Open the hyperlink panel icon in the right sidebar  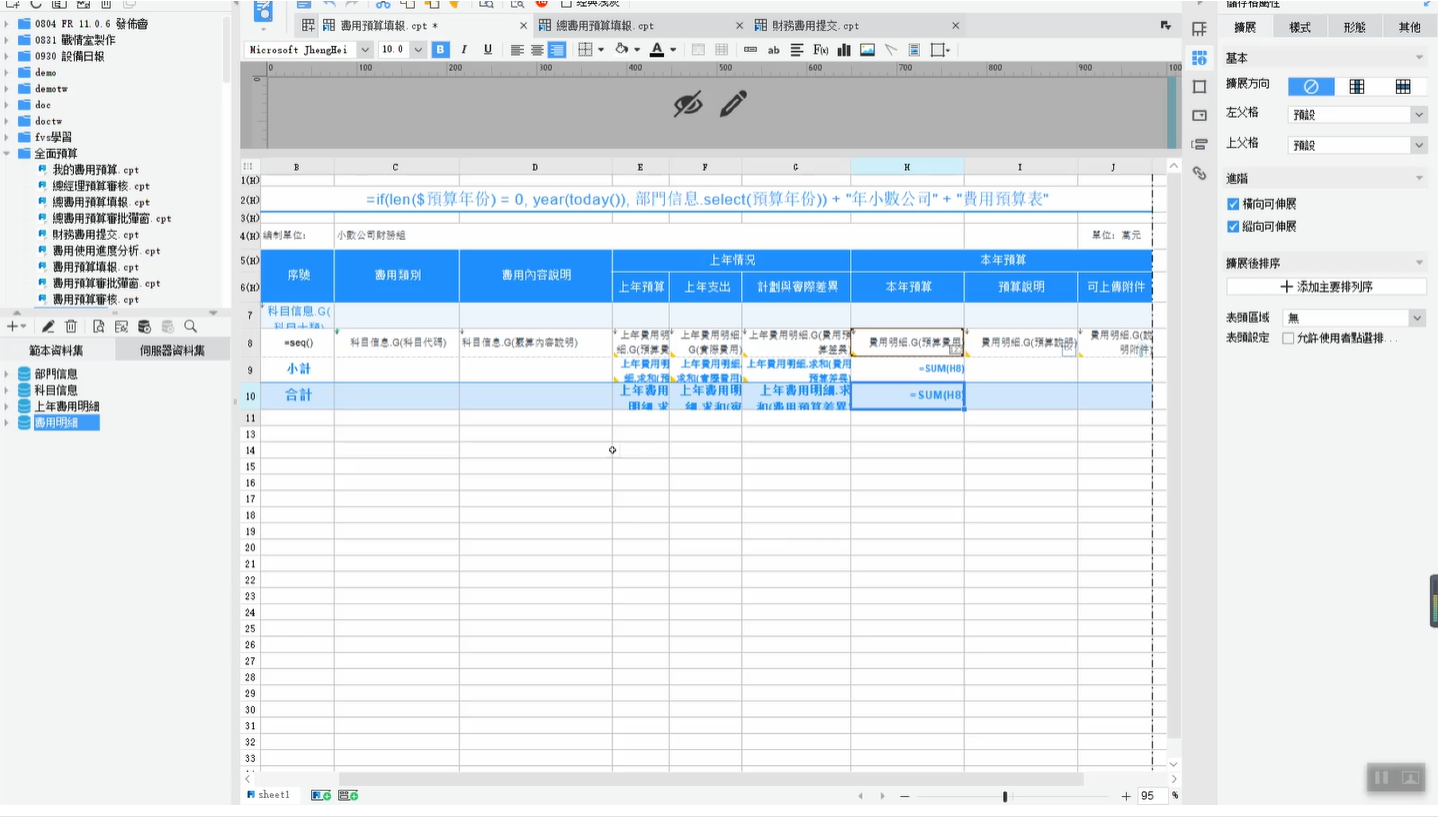coord(1199,173)
